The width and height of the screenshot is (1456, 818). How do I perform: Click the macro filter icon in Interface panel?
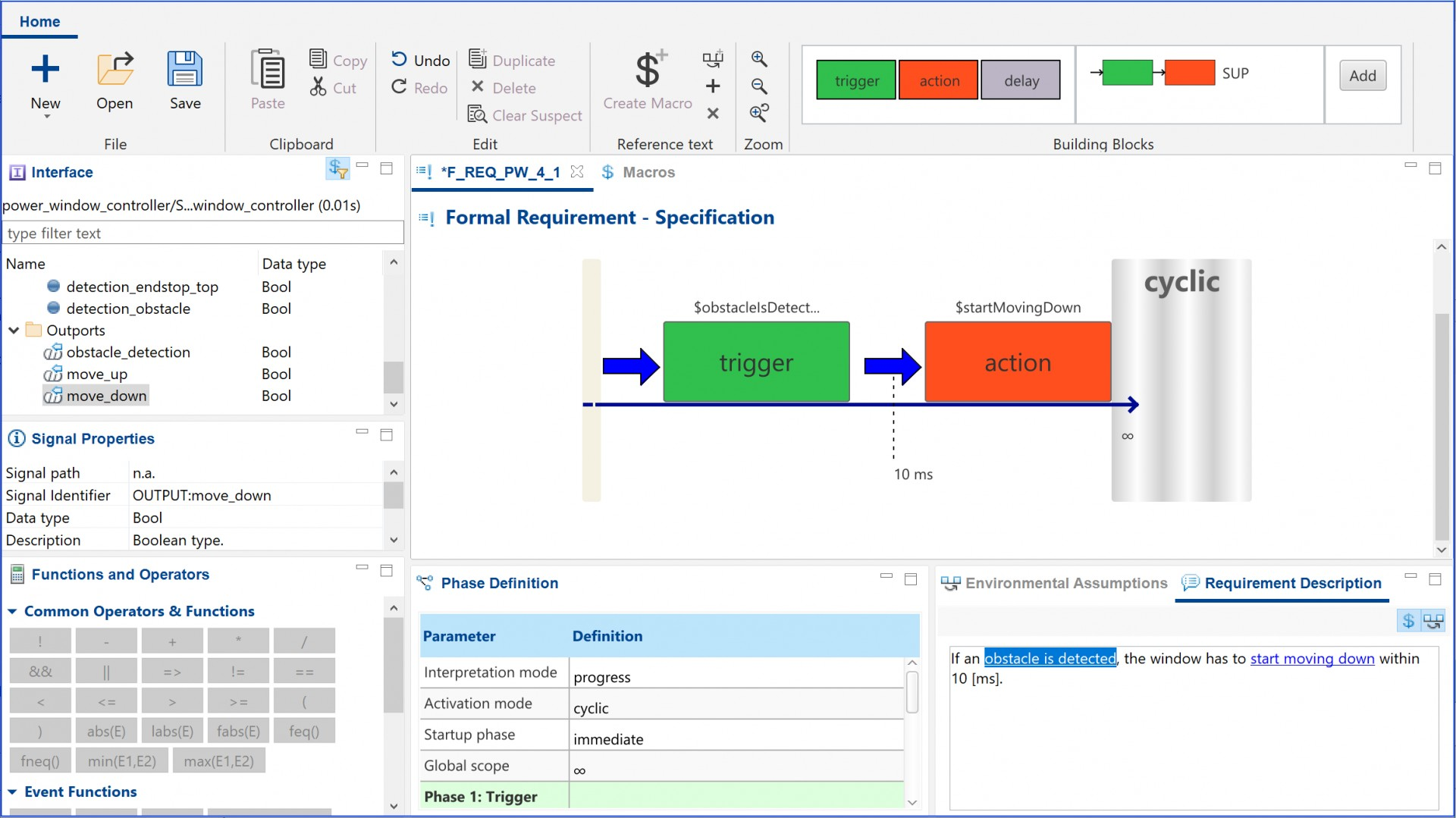pos(338,168)
